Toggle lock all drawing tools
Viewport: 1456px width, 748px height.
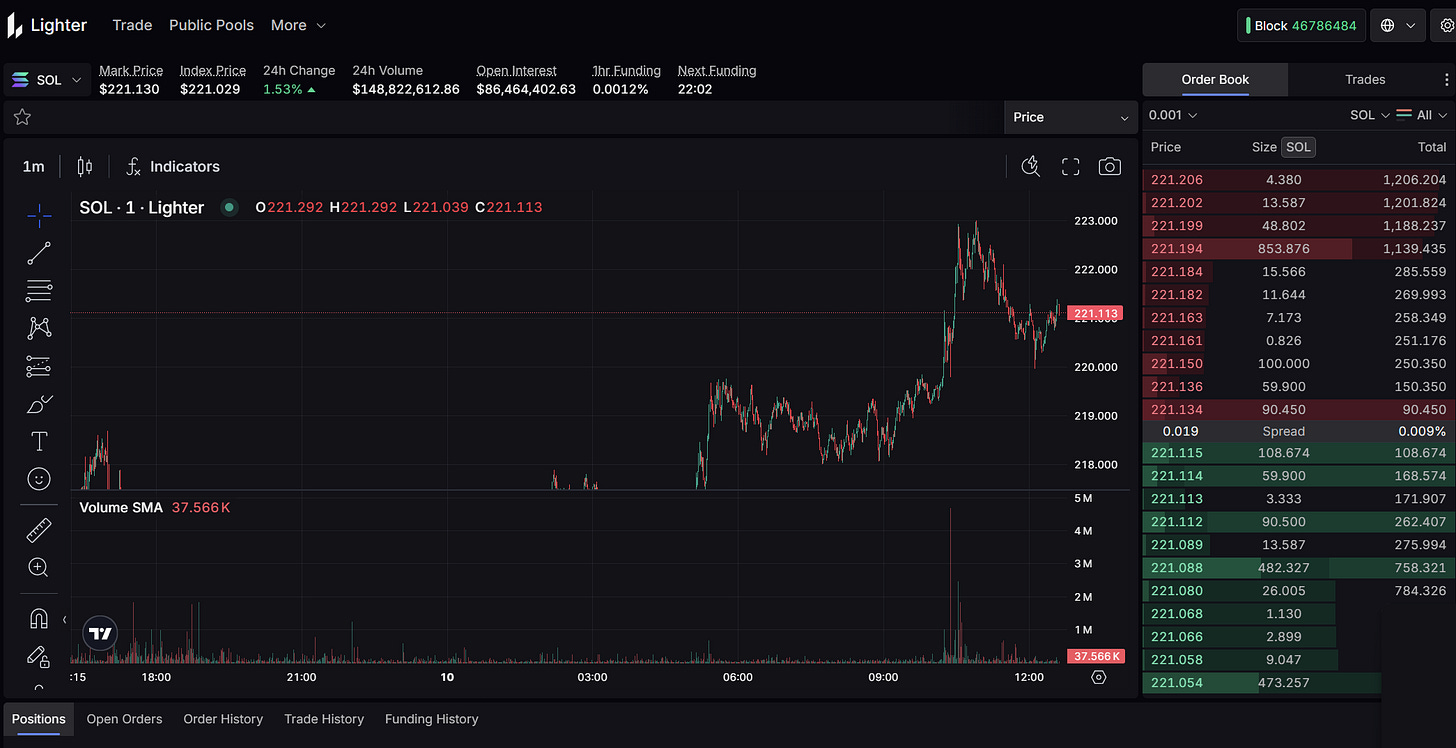39,657
